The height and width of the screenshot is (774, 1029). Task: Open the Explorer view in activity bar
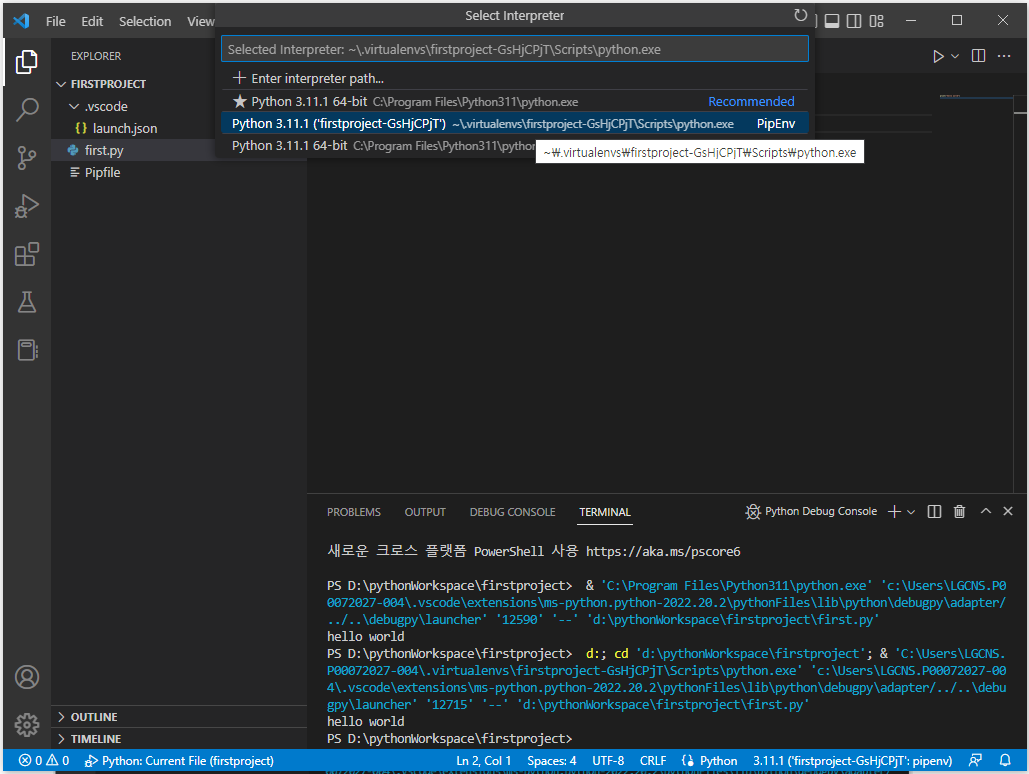26,62
